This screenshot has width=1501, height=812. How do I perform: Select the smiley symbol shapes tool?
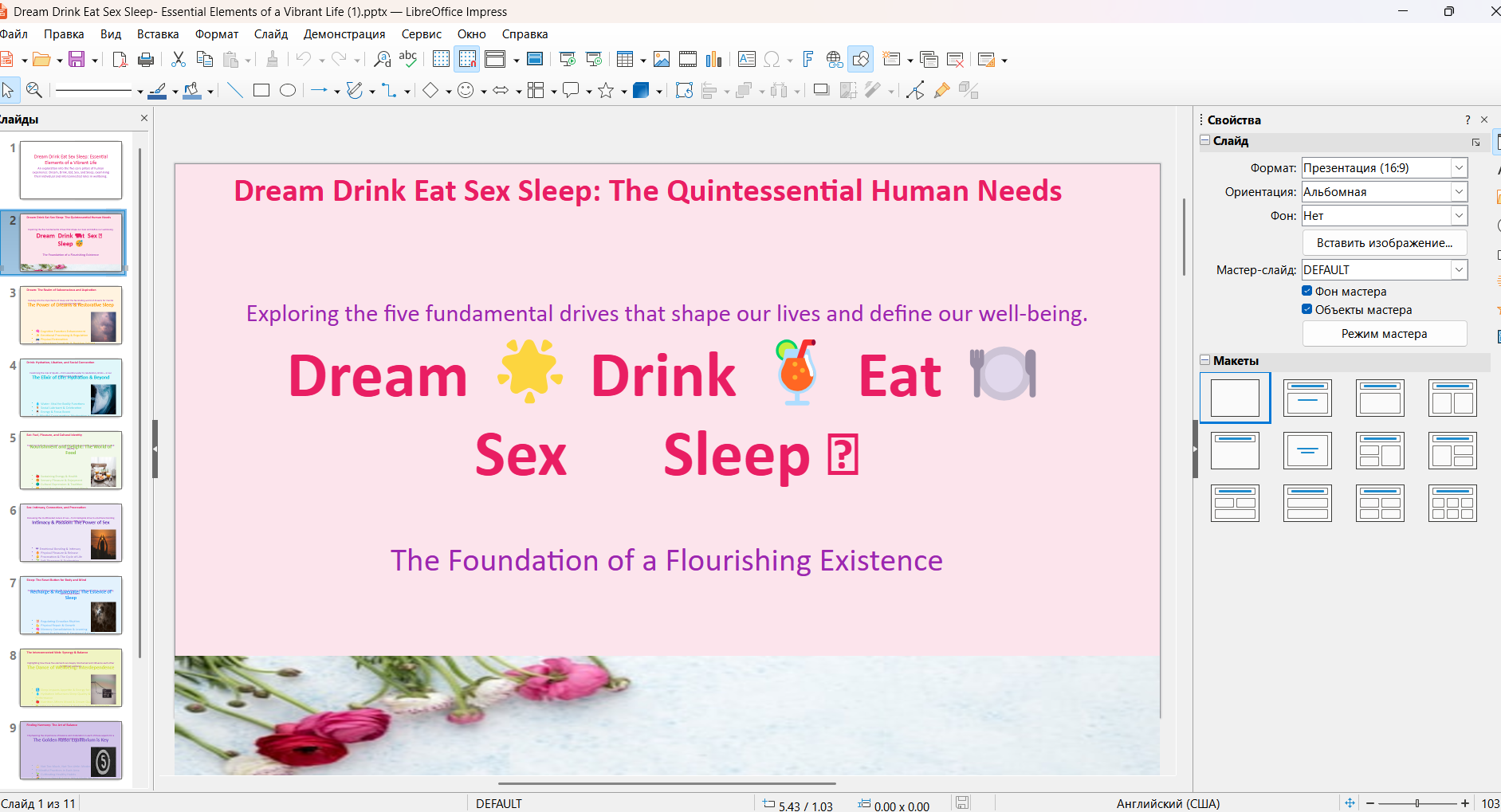(x=466, y=90)
